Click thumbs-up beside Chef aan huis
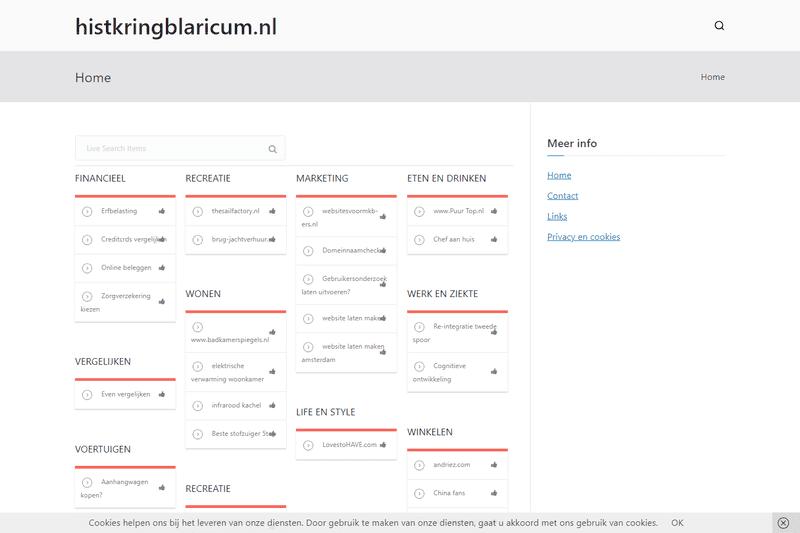Screen dimensions: 800x533 494,240
